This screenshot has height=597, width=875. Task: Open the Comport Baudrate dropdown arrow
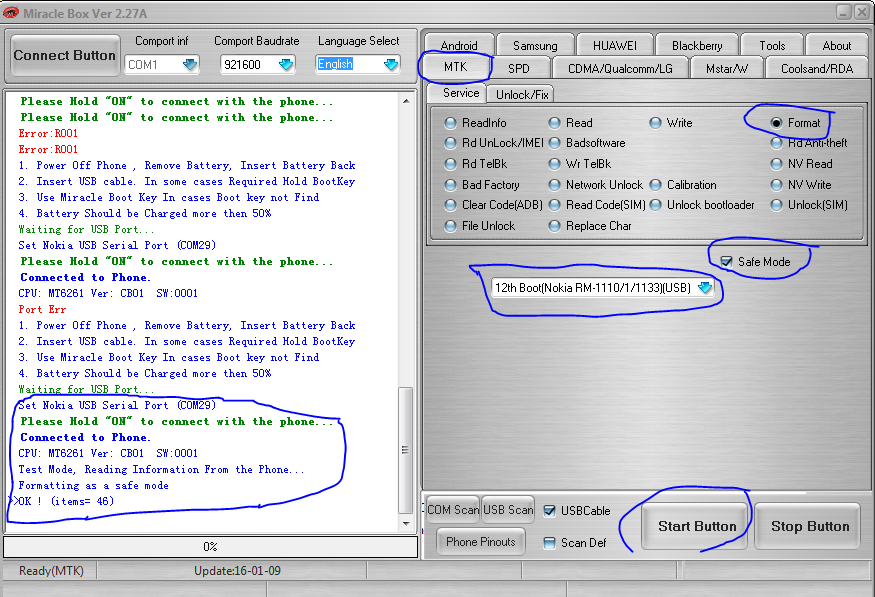286,64
